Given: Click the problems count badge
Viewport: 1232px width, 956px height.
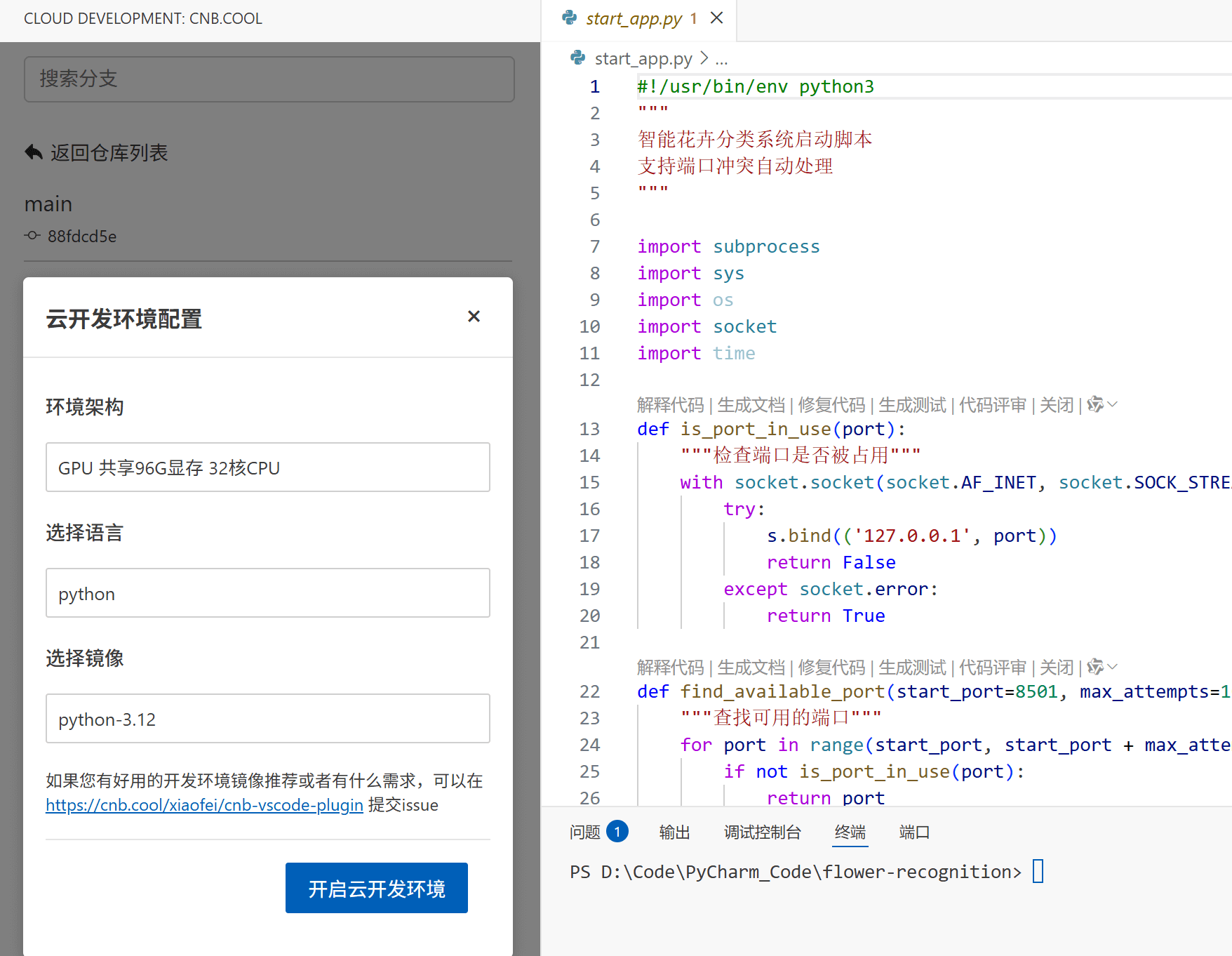Looking at the screenshot, I should click(617, 832).
